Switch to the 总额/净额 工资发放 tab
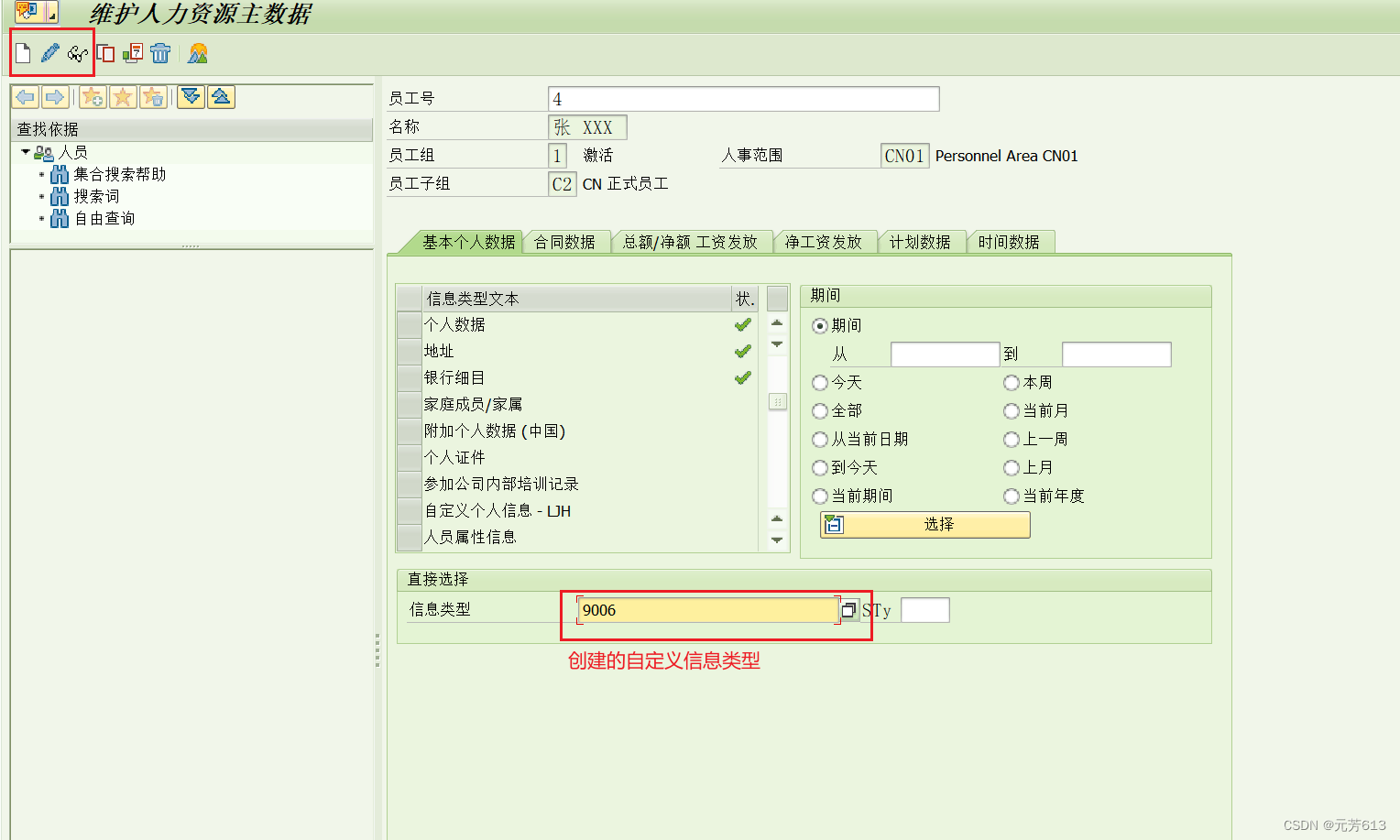The width and height of the screenshot is (1400, 840). 690,242
